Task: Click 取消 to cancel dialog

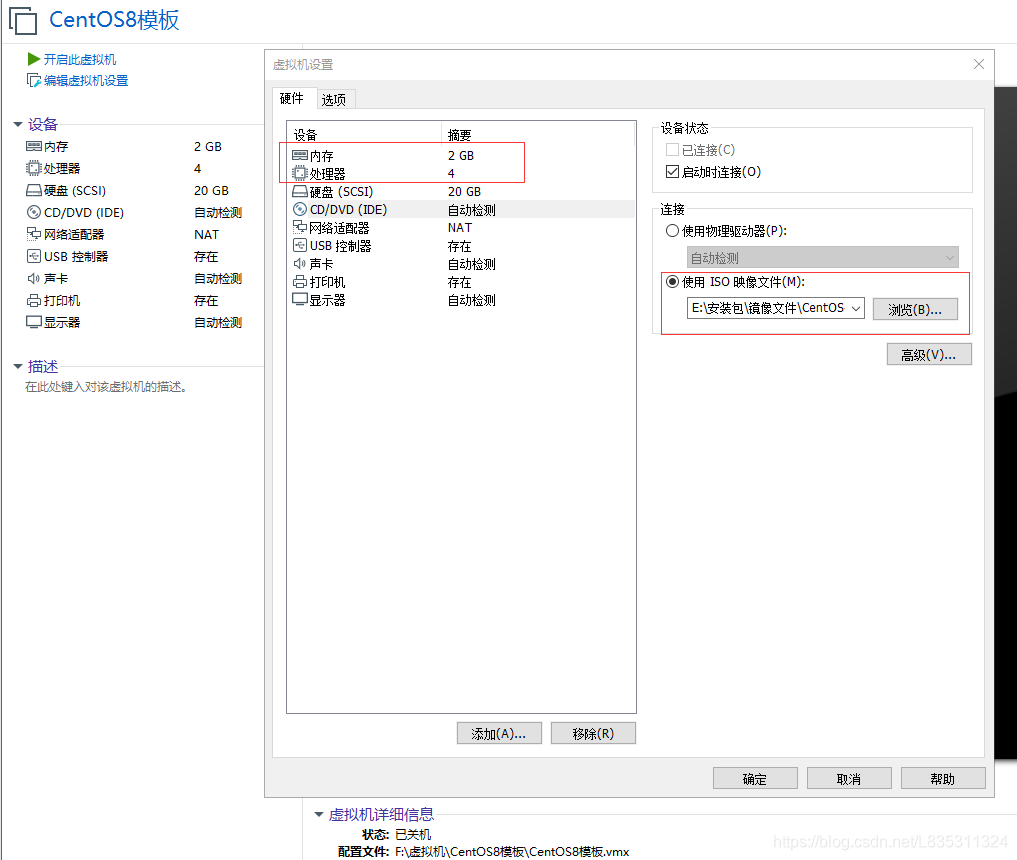Action: click(x=849, y=779)
